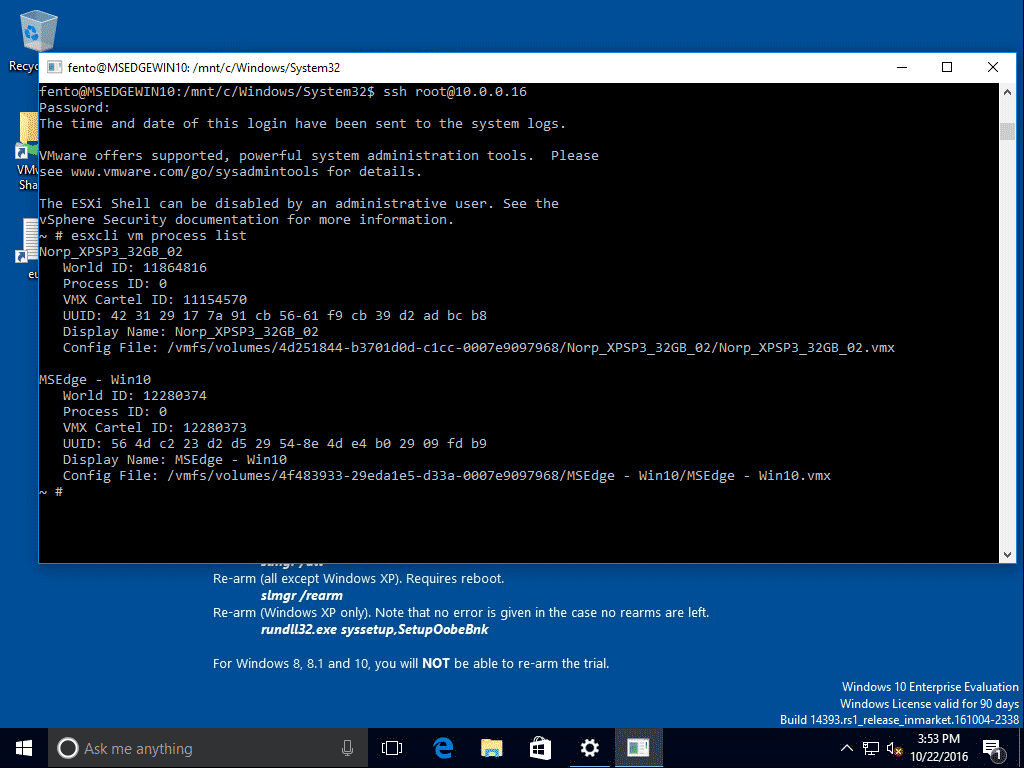Click 'www.vmware.com/go/sysadmintools' text in terminal

pyautogui.click(x=195, y=171)
